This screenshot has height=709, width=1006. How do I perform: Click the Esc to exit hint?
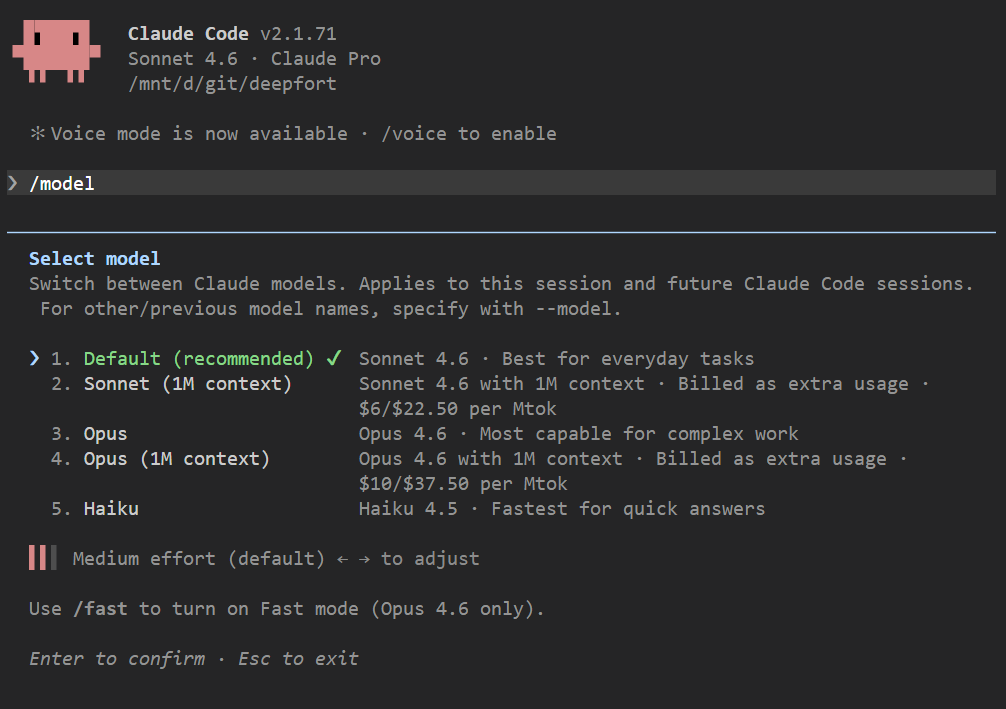298,659
